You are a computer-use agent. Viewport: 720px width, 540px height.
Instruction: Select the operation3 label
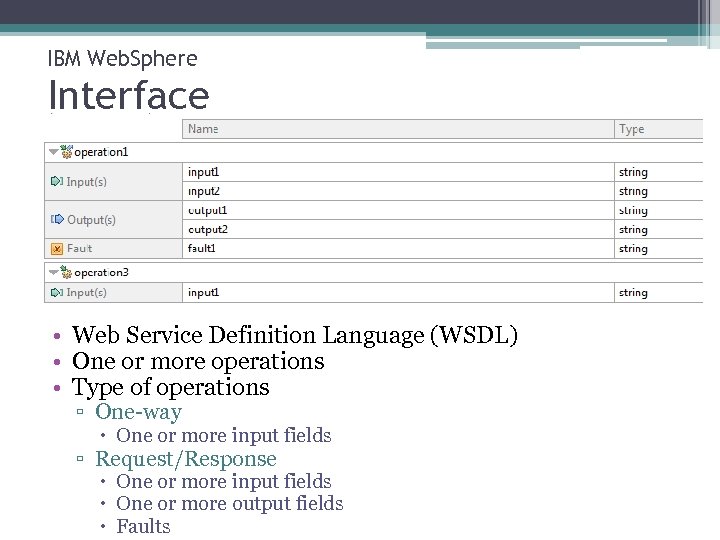pyautogui.click(x=101, y=273)
